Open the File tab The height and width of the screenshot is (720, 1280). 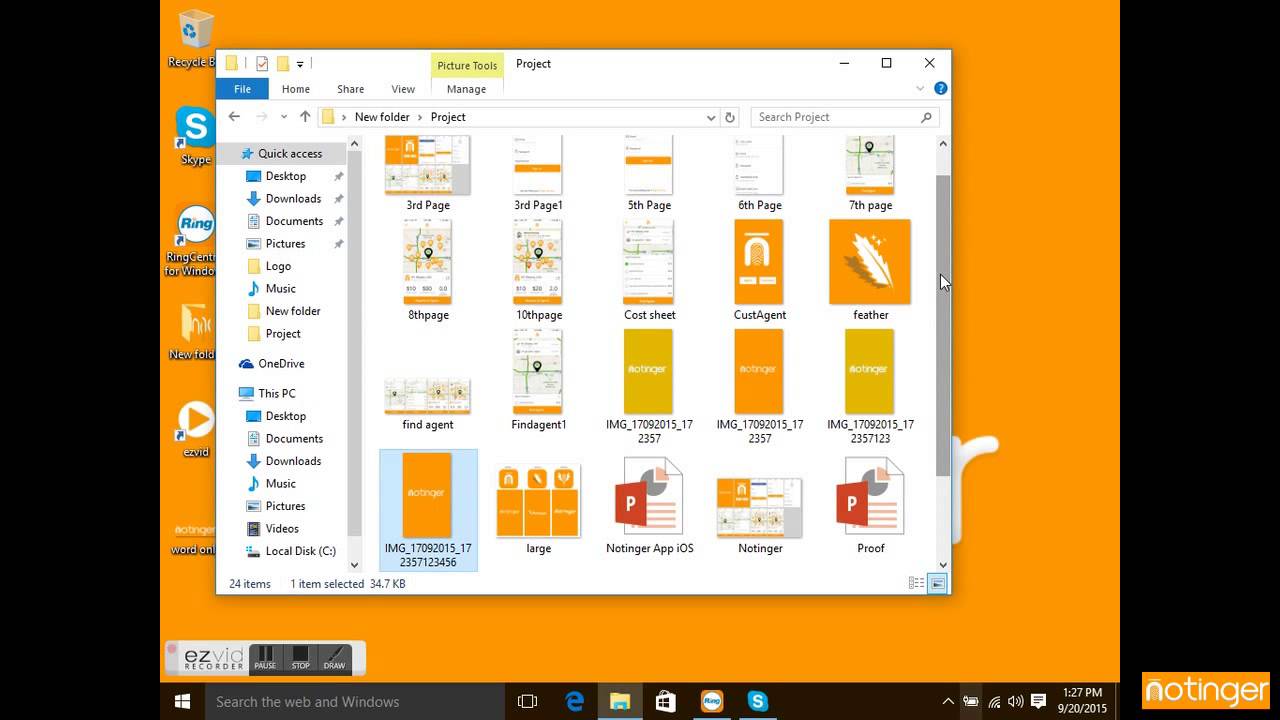tap(242, 89)
